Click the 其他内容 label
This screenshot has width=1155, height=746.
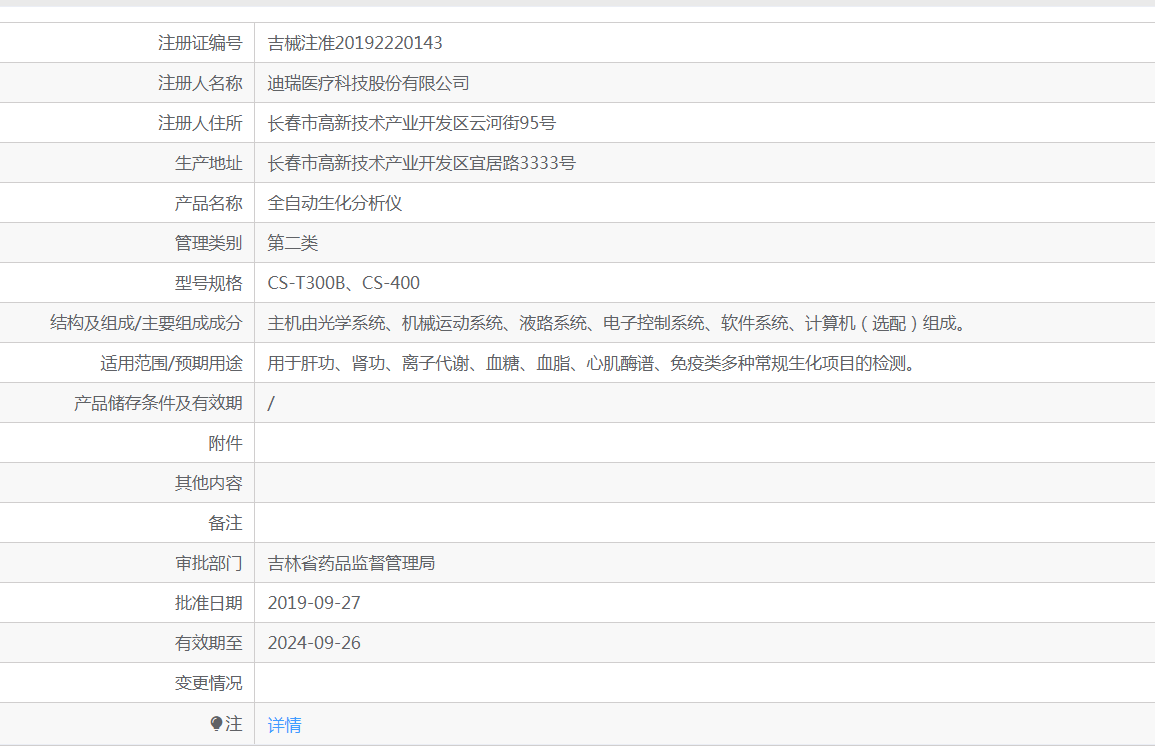tap(208, 483)
